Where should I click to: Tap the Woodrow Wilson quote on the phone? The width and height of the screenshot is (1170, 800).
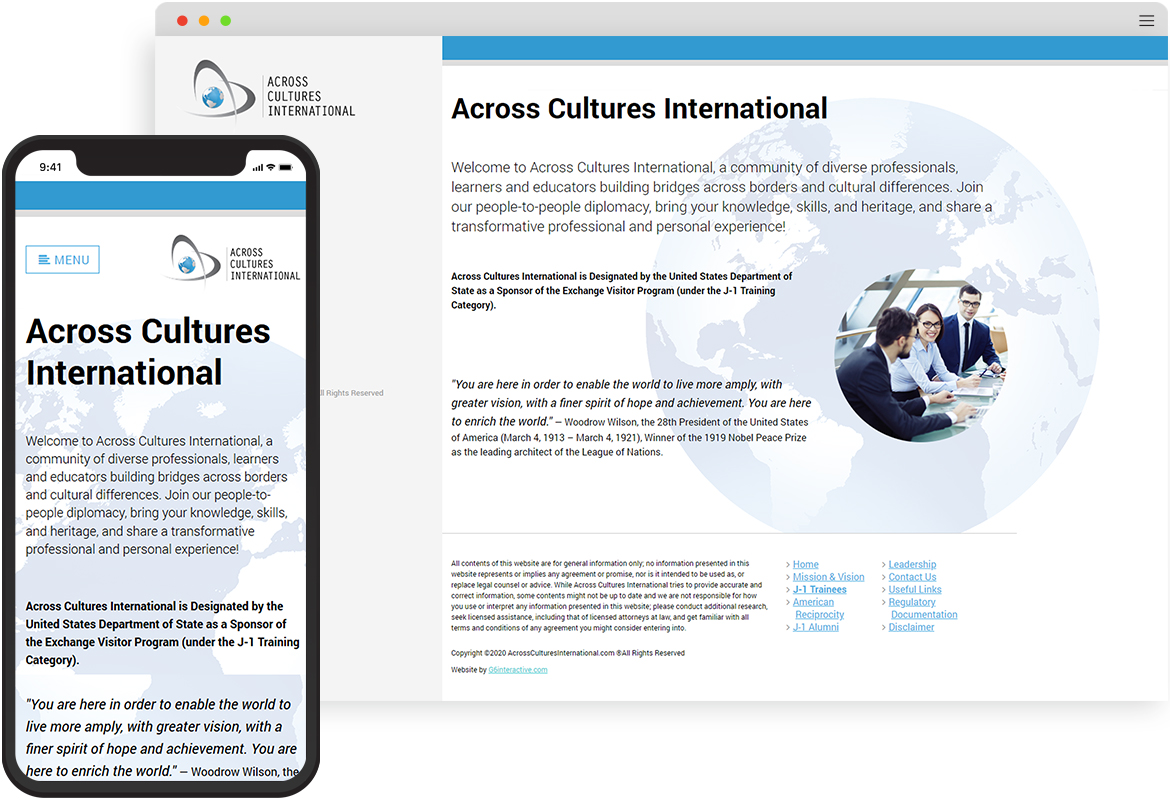pos(162,737)
